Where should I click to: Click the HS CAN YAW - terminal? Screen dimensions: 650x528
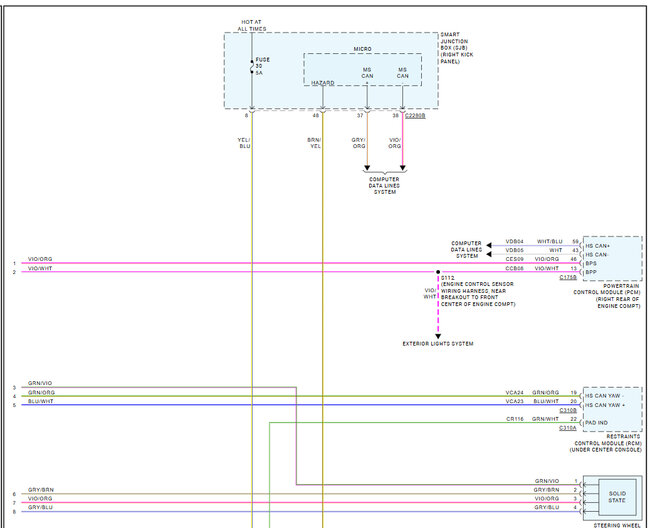click(605, 396)
